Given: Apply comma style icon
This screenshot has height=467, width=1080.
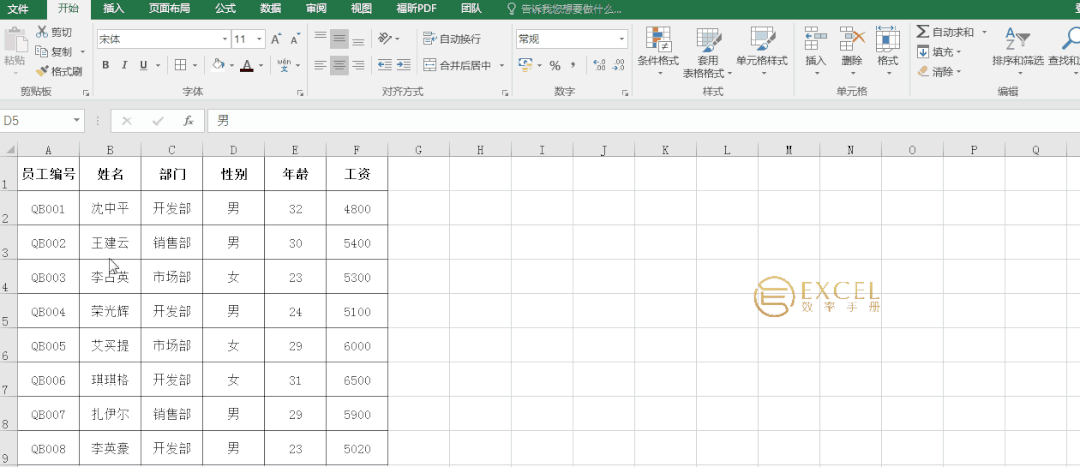Looking at the screenshot, I should pos(572,65).
